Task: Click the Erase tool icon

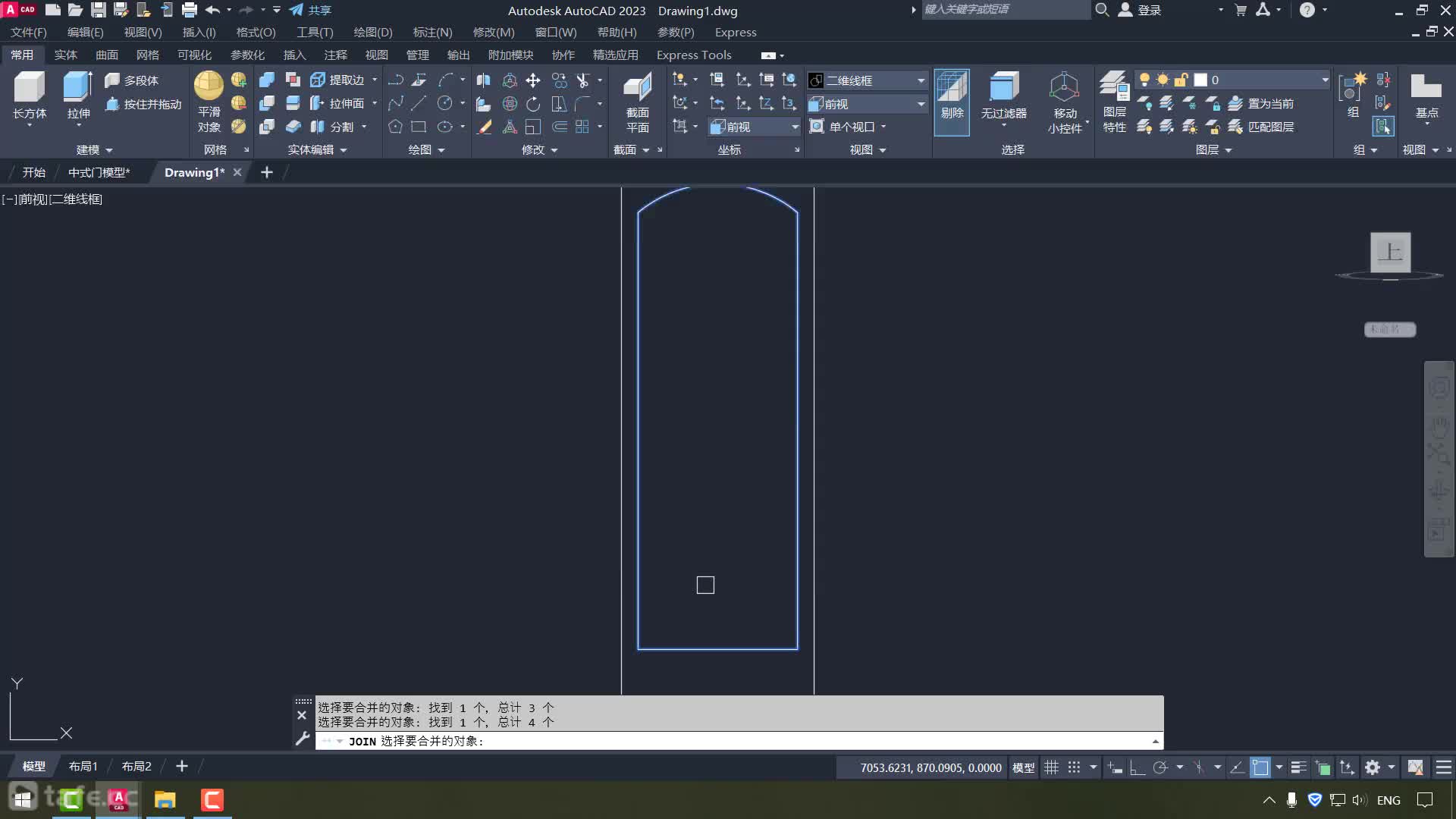Action: tap(485, 127)
